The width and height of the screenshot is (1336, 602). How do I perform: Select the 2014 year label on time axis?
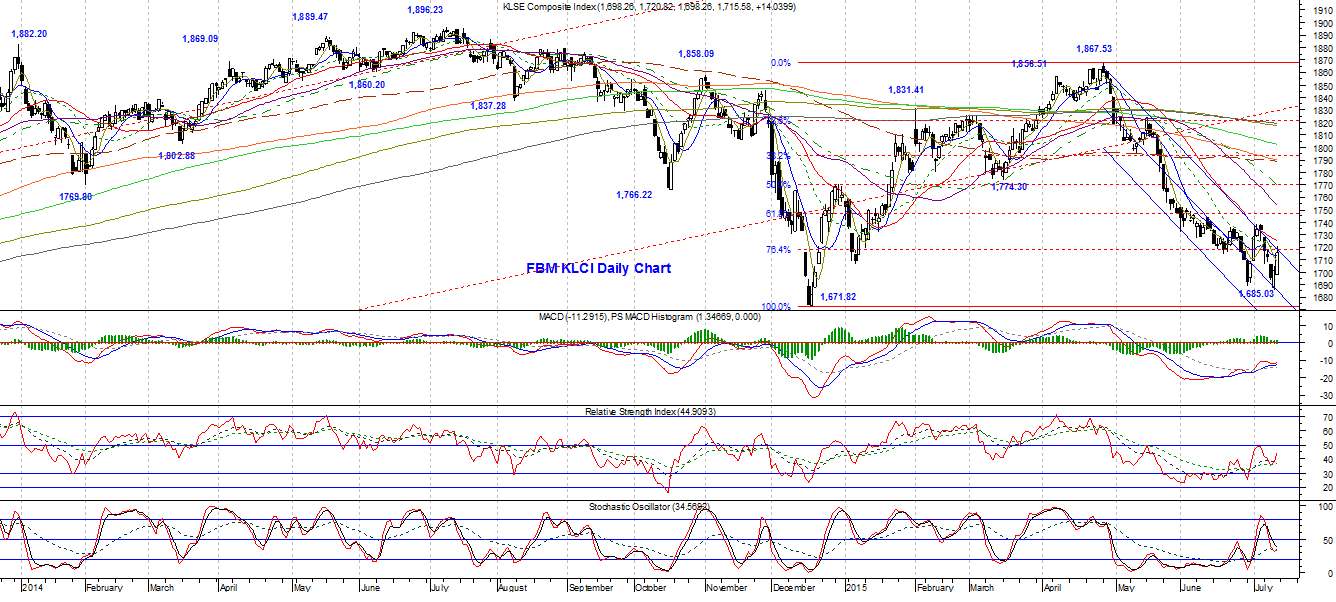pyautogui.click(x=32, y=589)
